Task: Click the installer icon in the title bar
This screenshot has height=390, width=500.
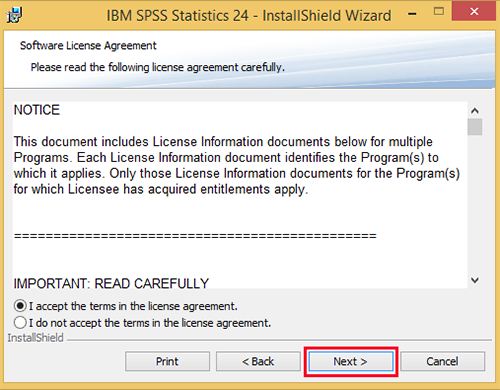Action: click(x=15, y=15)
